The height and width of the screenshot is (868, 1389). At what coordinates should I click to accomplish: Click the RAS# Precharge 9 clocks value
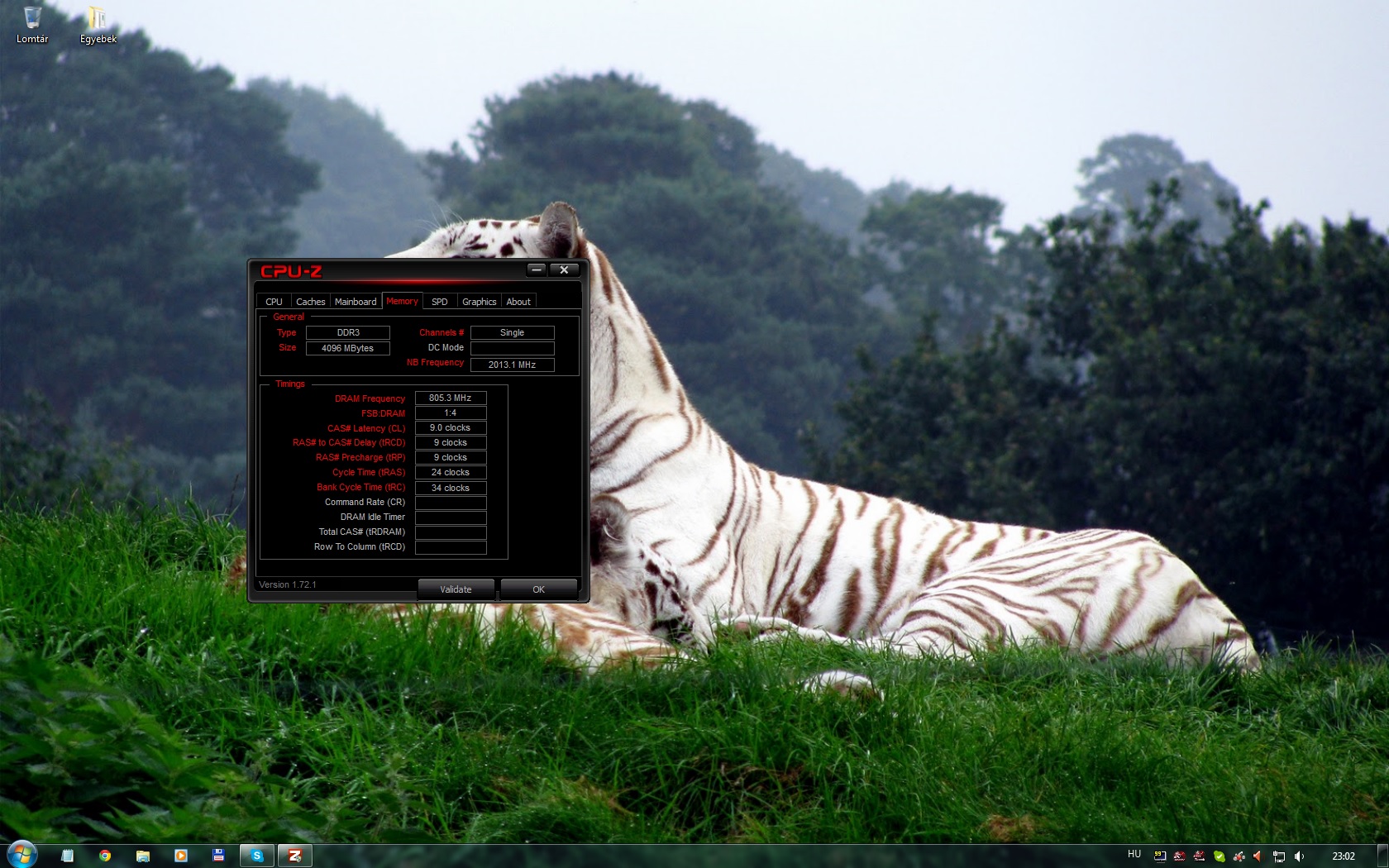[x=451, y=457]
